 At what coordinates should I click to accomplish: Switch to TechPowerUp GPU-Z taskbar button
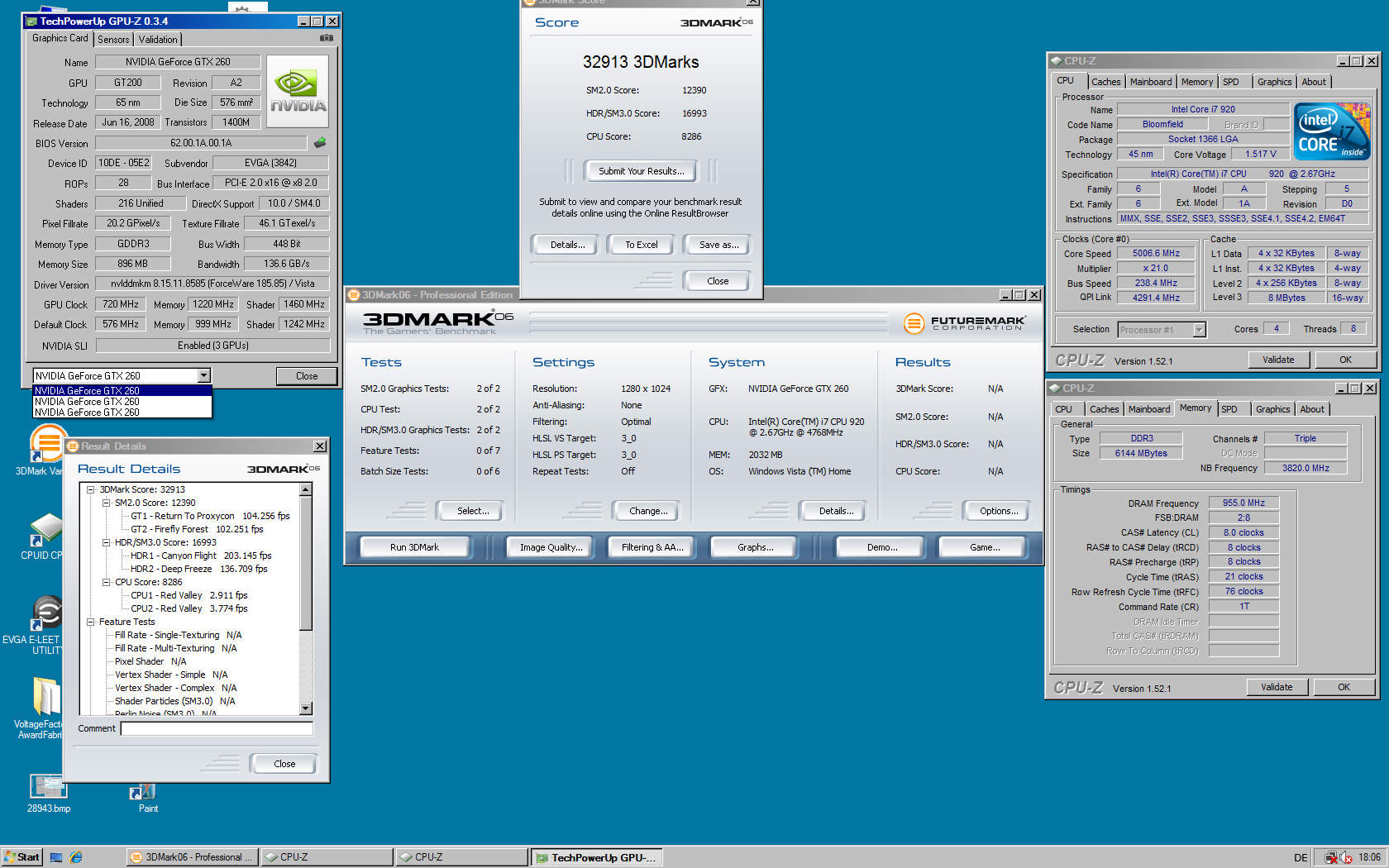point(596,857)
